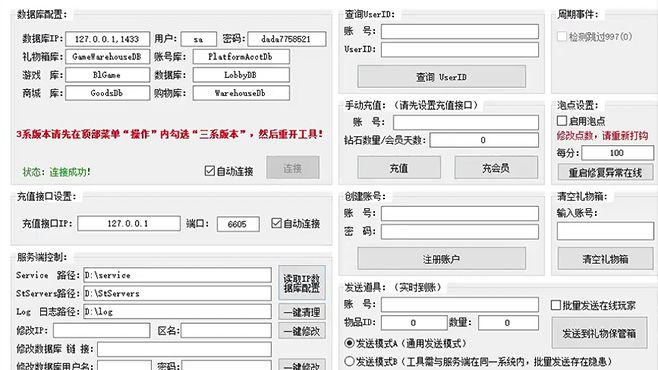
Task: Click the 清空礼物箱 button
Action: (x=605, y=259)
